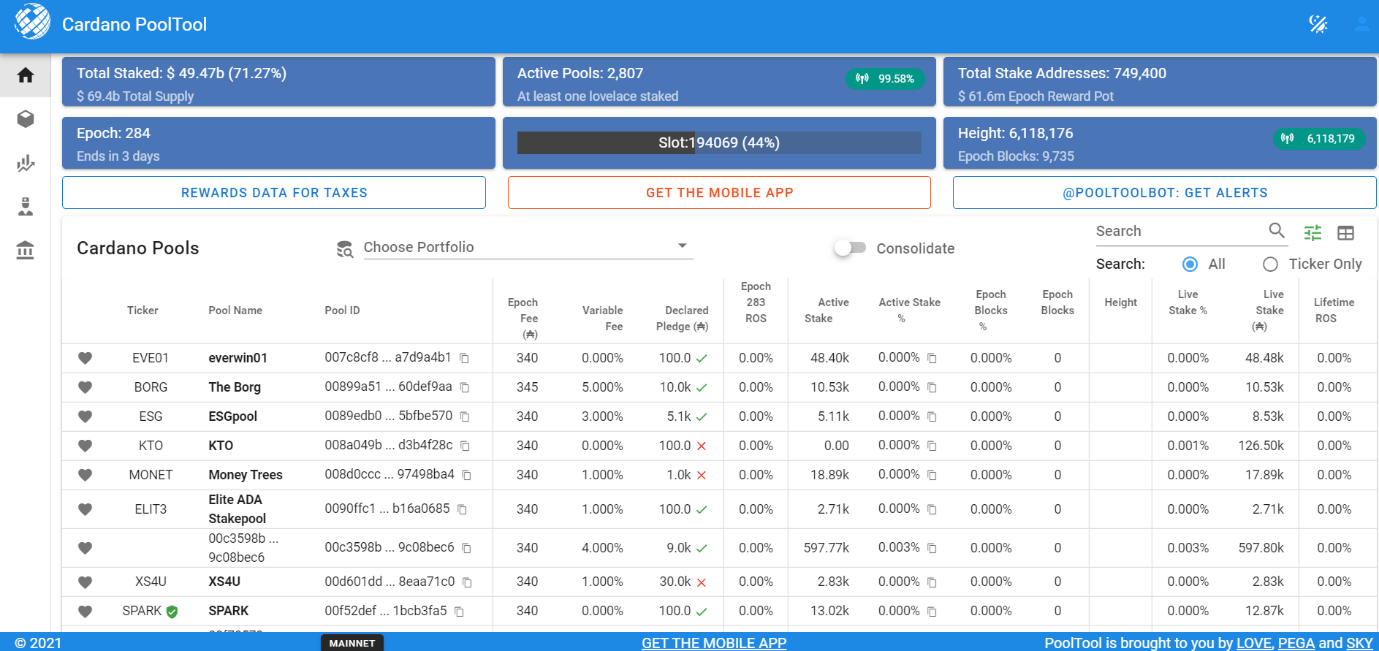Focus the pool Search field
1379x651 pixels.
(1177, 231)
